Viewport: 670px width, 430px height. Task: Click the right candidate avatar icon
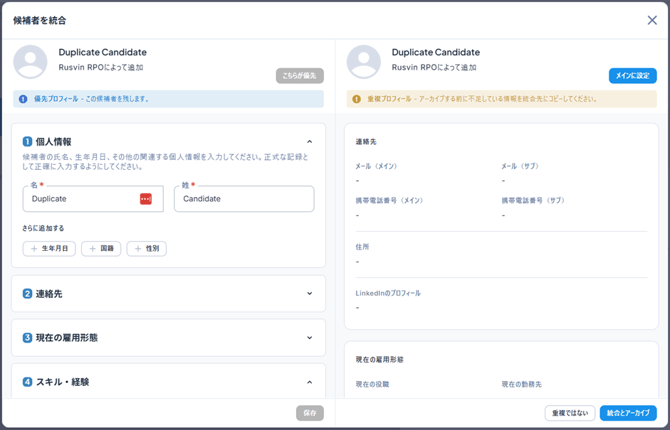363,62
